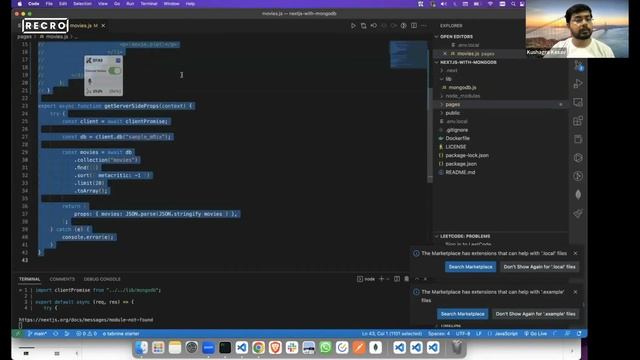Collapse the OPEN EDITORS section
Screen dimensions: 640x360
pyautogui.click(x=437, y=36)
